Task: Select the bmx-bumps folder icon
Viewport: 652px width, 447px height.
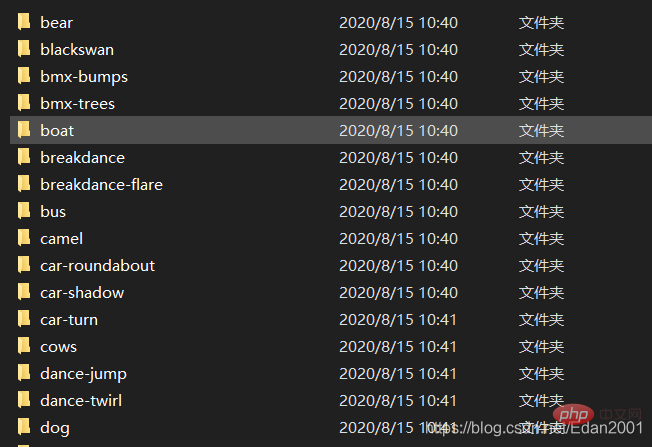Action: click(24, 76)
